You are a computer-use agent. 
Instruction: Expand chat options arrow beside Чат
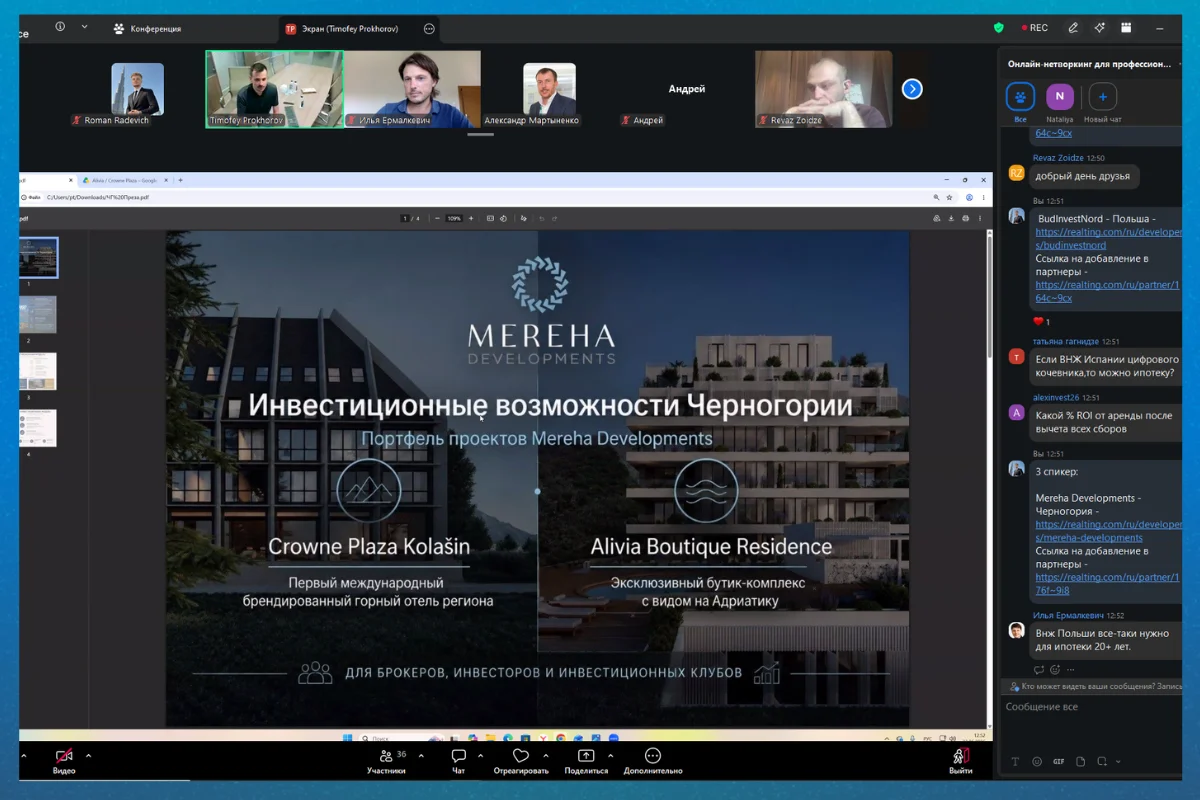[480, 756]
